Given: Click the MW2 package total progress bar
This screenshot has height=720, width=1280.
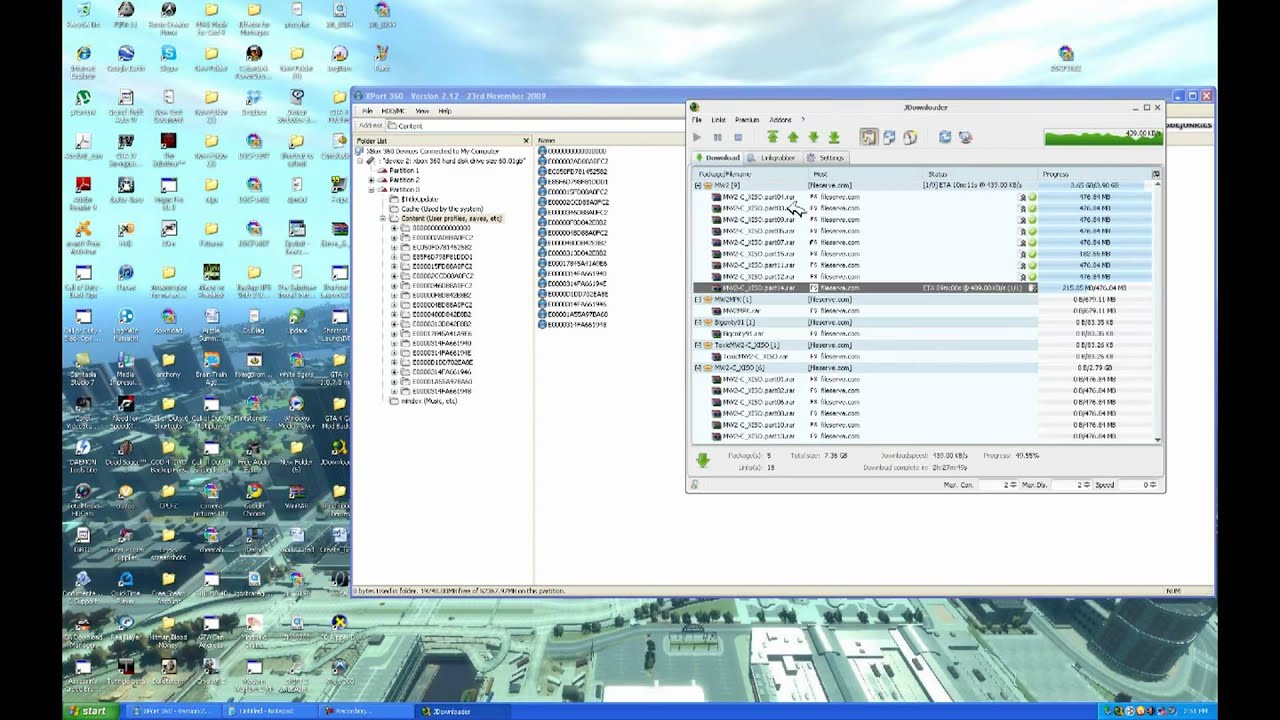Looking at the screenshot, I should point(1096,186).
